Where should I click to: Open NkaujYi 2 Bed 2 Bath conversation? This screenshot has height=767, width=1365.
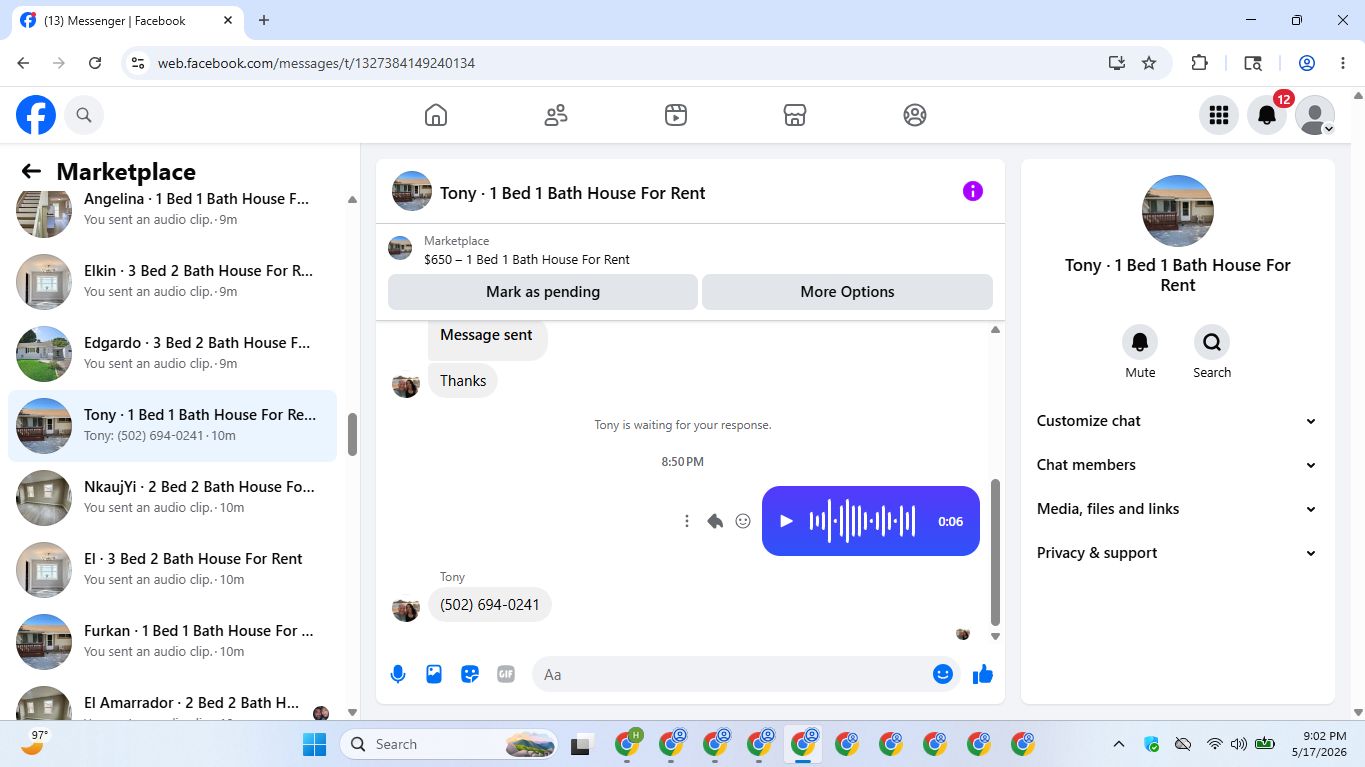(x=173, y=498)
